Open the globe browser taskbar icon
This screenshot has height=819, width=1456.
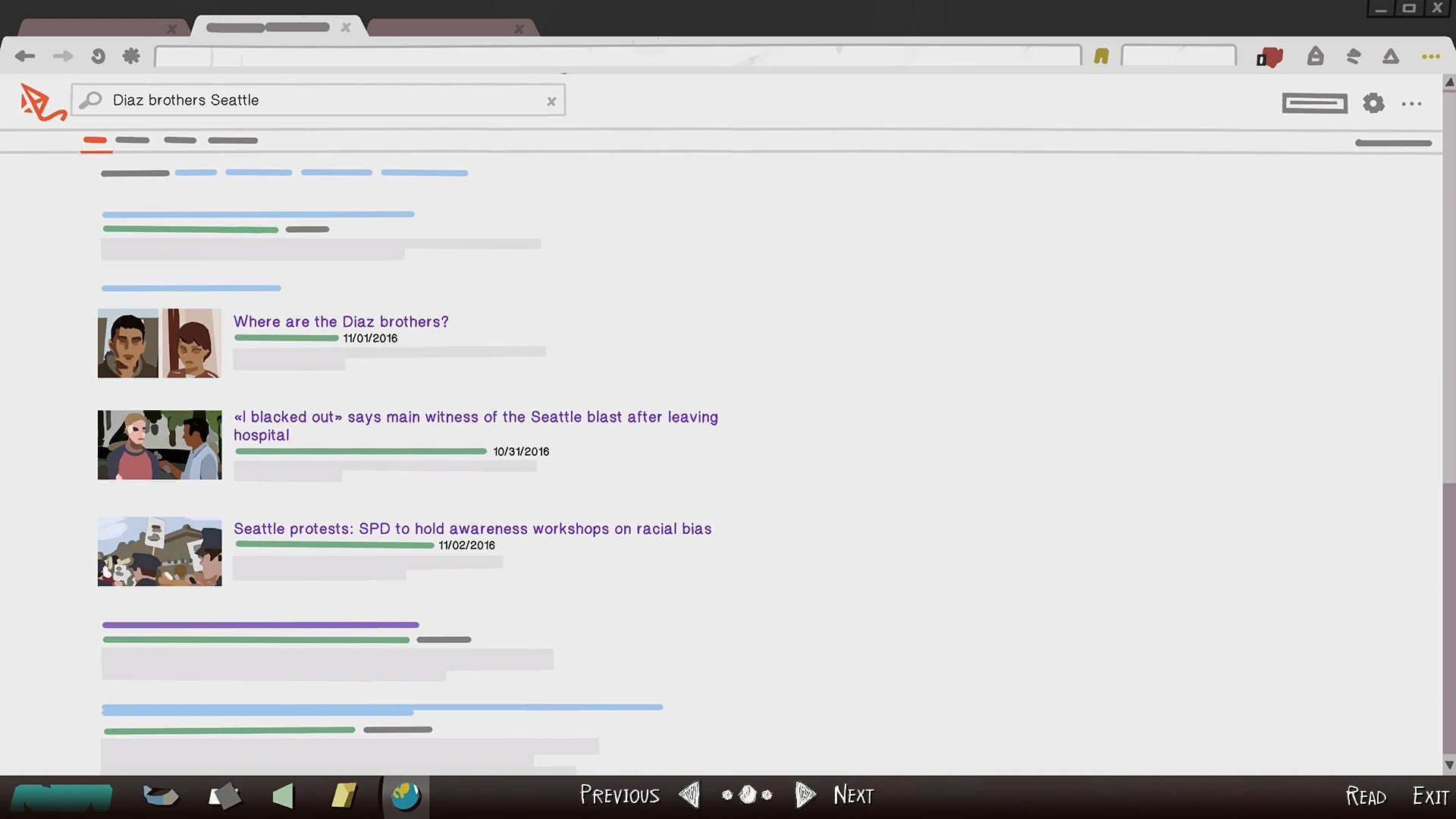[x=405, y=795]
